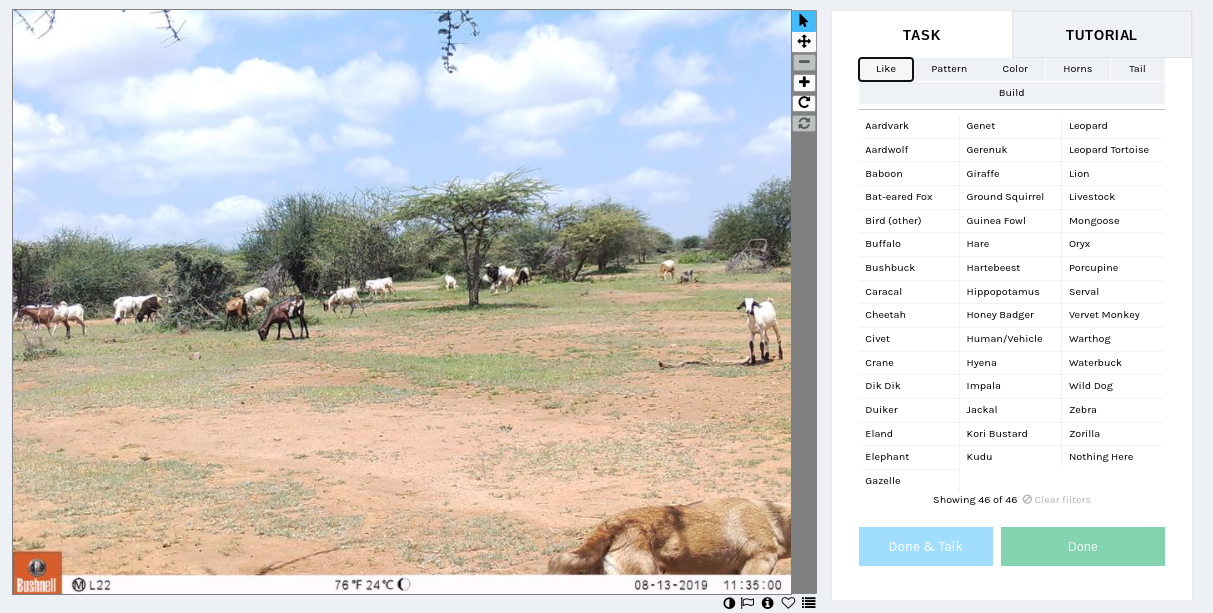Select Honey Badger species

coord(1010,315)
